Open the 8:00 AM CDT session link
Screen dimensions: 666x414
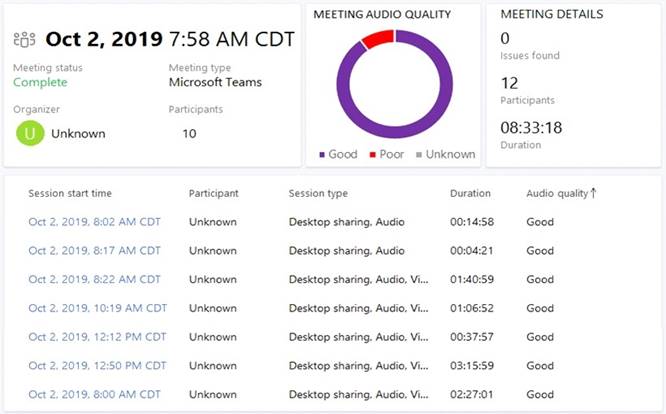(x=94, y=394)
